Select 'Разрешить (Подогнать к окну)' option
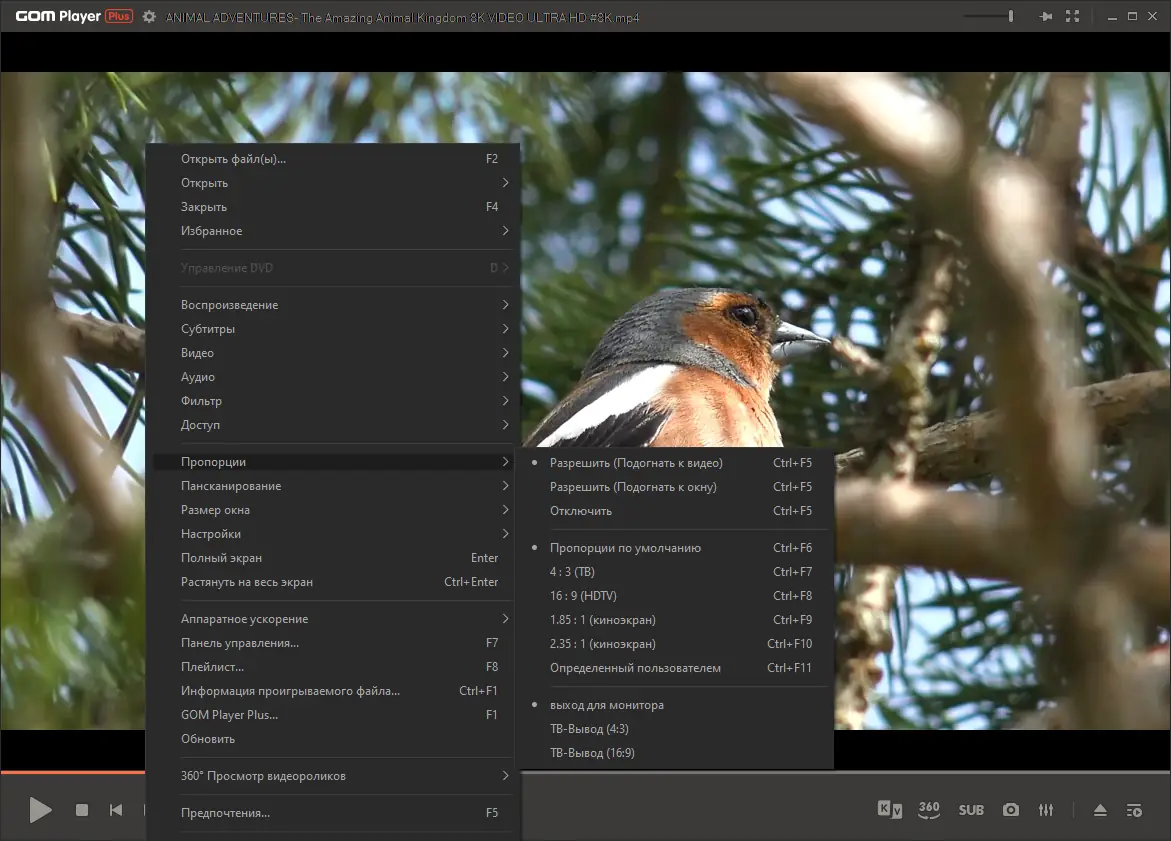 click(633, 487)
